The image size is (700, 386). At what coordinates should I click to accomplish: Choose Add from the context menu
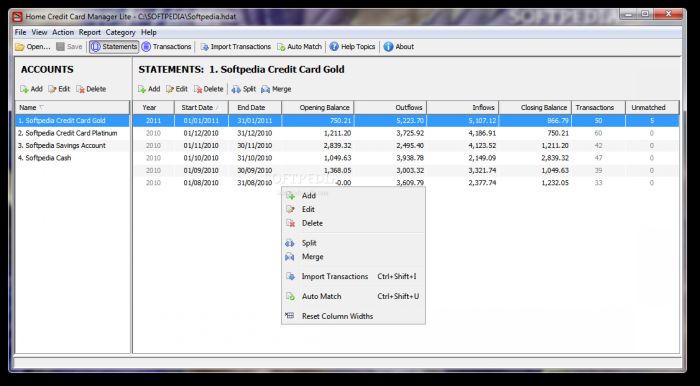click(353, 196)
